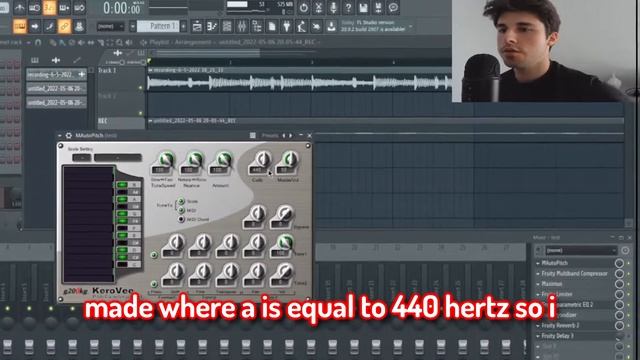Open the question mark help icon
This screenshot has width=640, height=360.
348,7
